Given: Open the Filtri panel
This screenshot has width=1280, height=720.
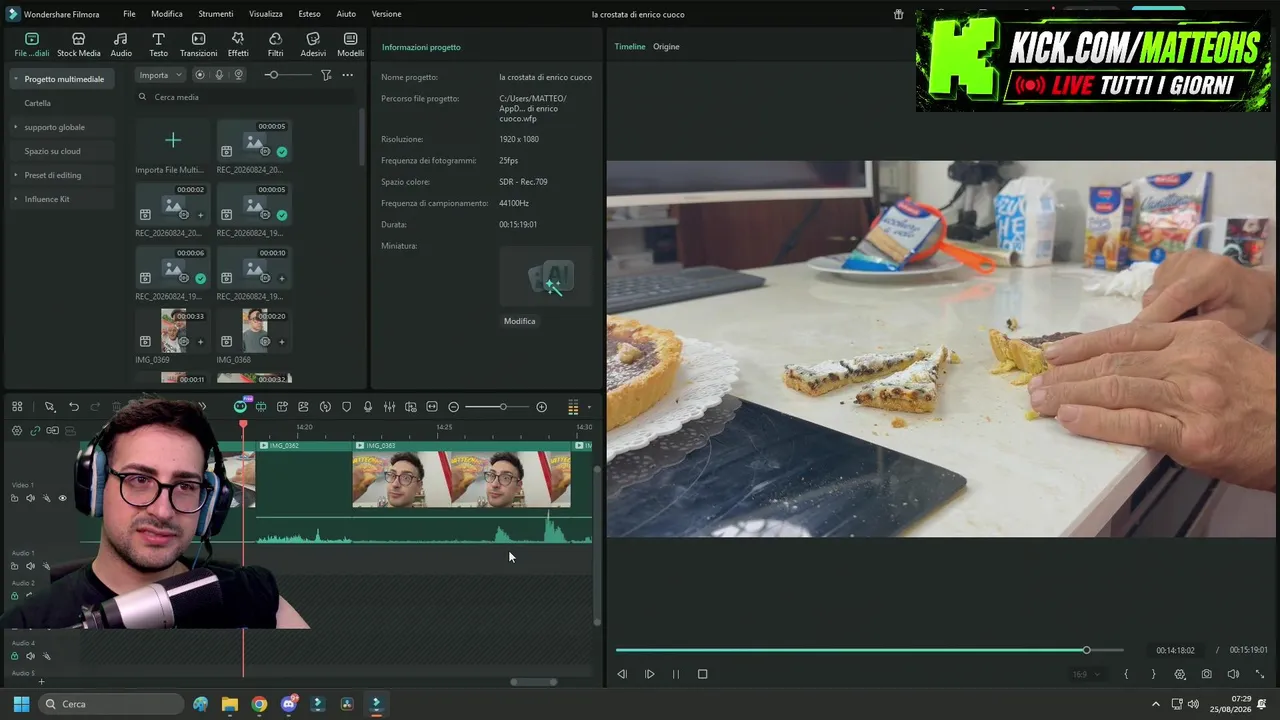Looking at the screenshot, I should coord(275,44).
